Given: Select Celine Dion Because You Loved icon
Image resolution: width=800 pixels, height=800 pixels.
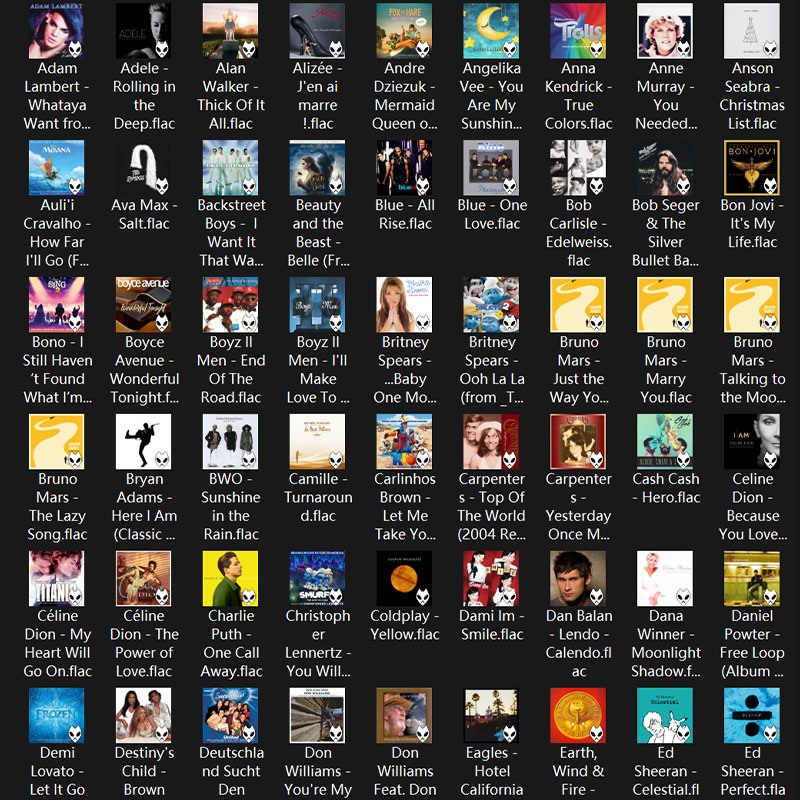Looking at the screenshot, I should click(752, 441).
